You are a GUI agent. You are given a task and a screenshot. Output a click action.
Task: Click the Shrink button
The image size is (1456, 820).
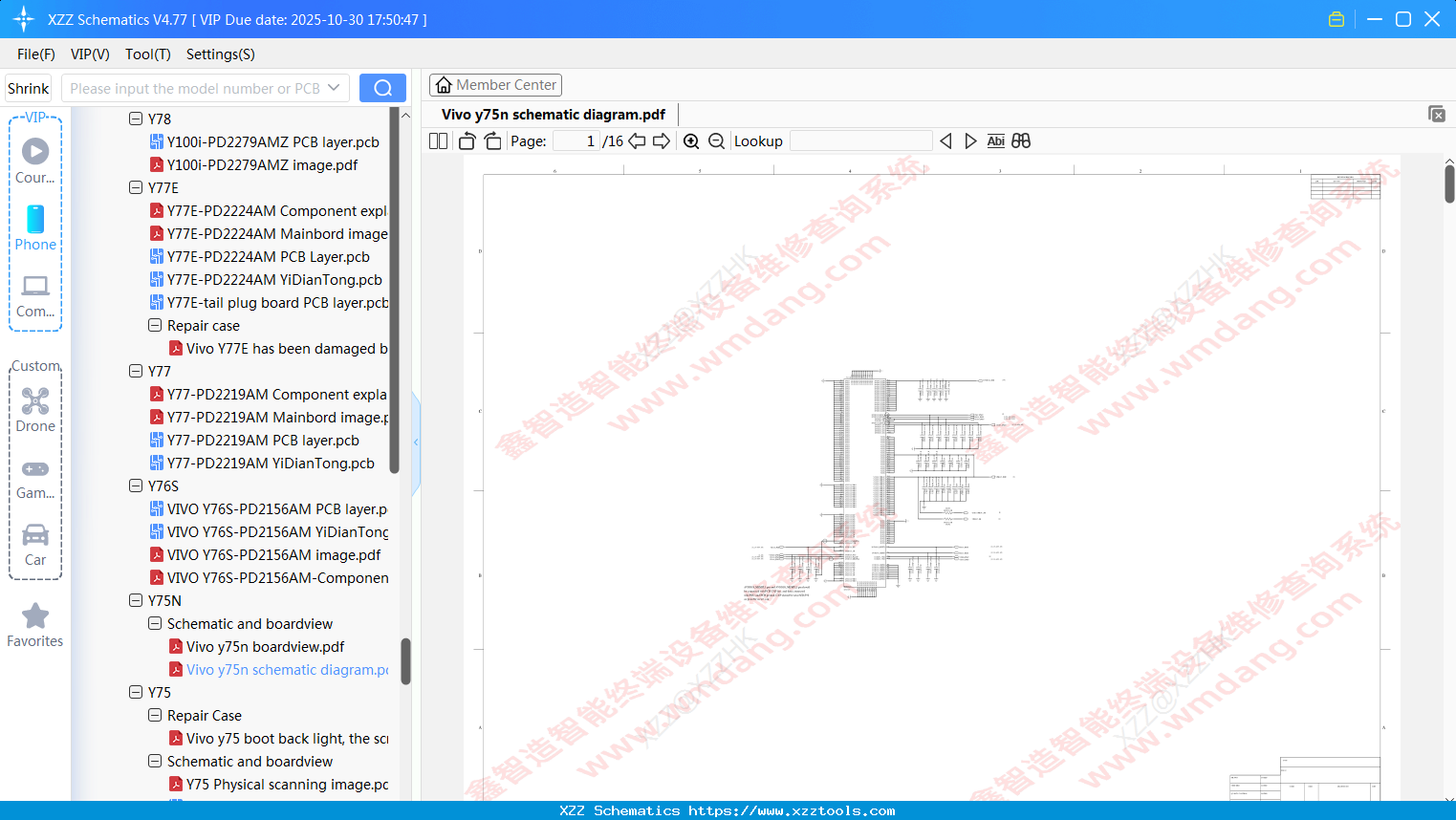click(x=29, y=88)
